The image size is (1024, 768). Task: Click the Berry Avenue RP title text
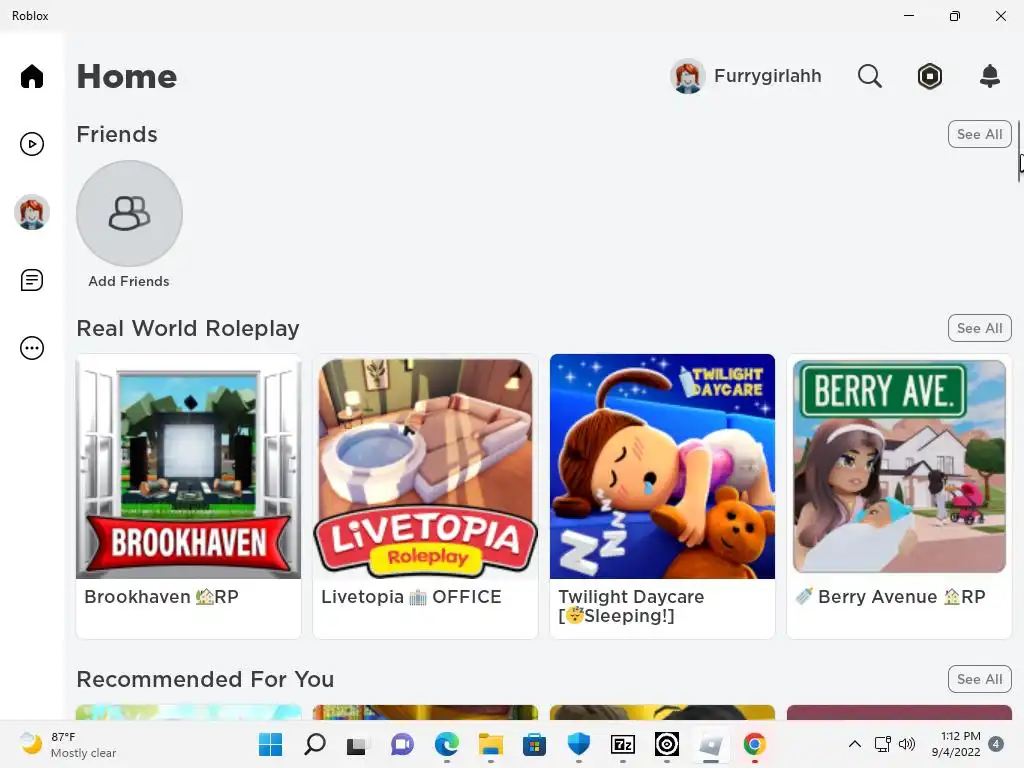(x=890, y=597)
